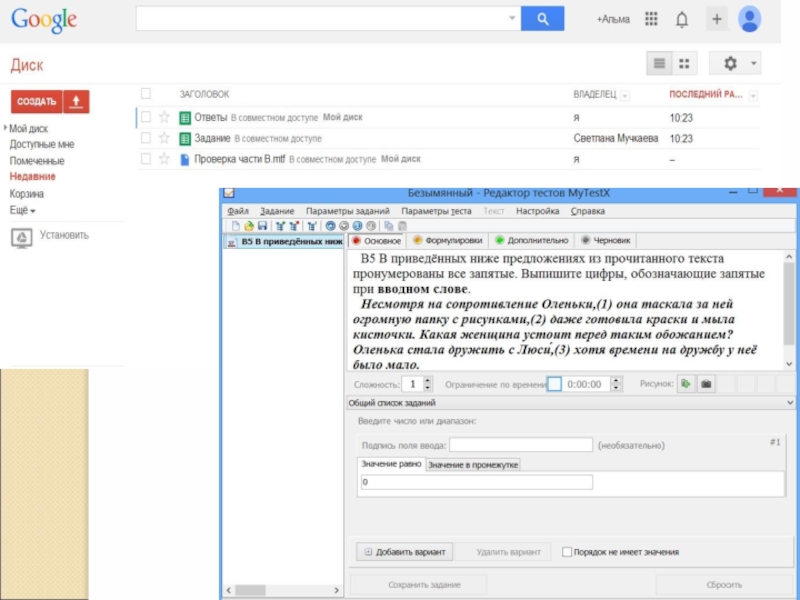Click the Сохранить задание button
Viewport: 800px width, 600px height.
[417, 585]
